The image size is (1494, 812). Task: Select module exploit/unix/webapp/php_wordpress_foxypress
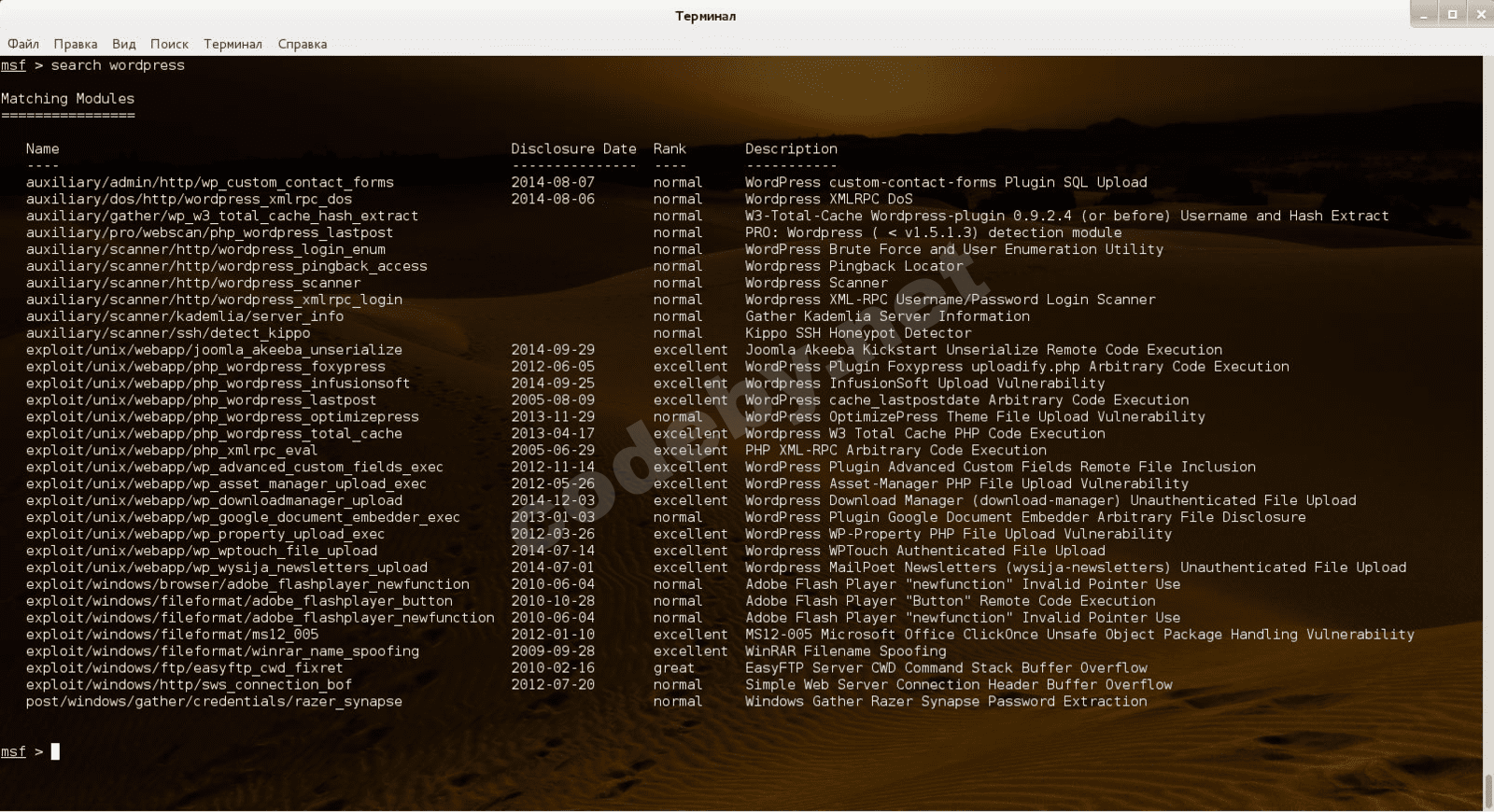point(205,368)
